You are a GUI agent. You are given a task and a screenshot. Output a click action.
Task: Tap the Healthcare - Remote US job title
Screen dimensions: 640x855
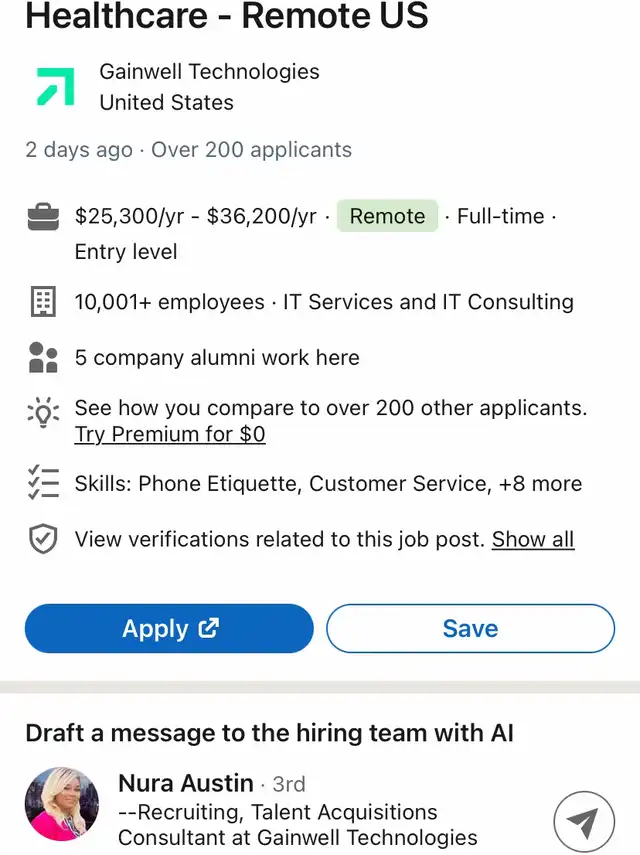[x=227, y=16]
